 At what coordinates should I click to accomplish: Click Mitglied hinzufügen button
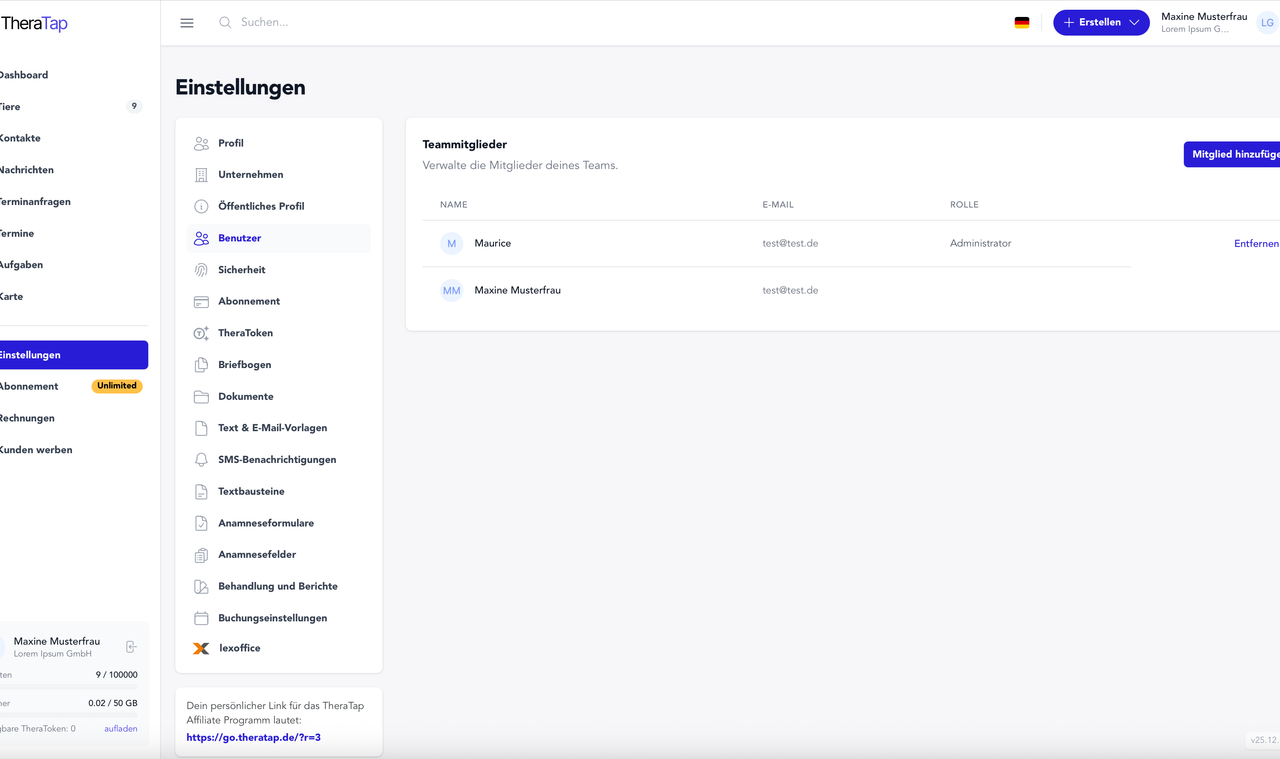tap(1233, 154)
